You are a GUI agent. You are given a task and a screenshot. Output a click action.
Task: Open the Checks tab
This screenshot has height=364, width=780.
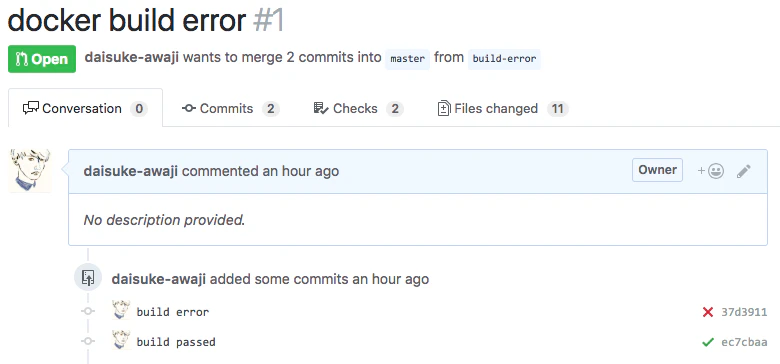click(x=358, y=108)
